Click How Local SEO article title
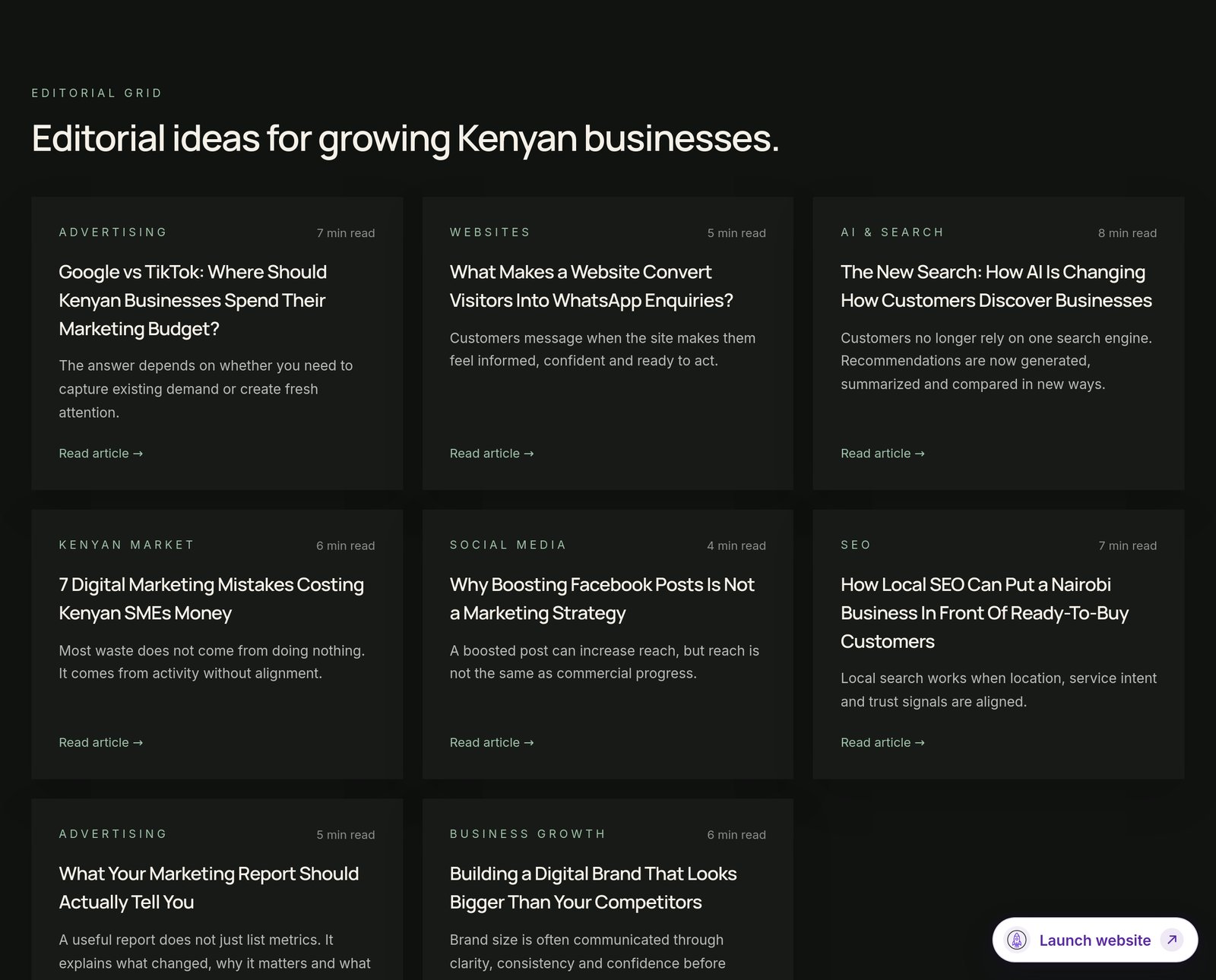1216x980 pixels. click(x=985, y=613)
